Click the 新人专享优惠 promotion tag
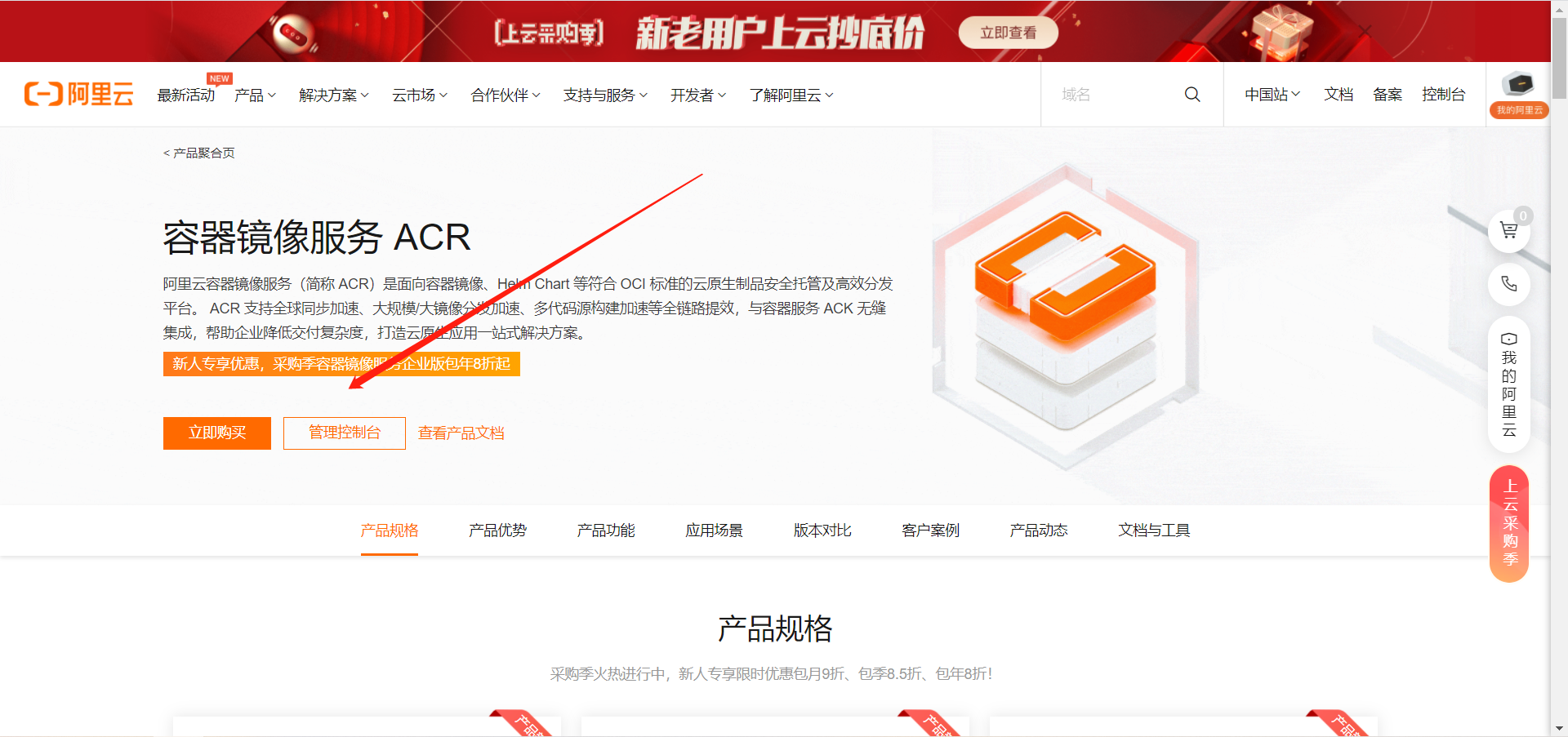 (x=341, y=364)
